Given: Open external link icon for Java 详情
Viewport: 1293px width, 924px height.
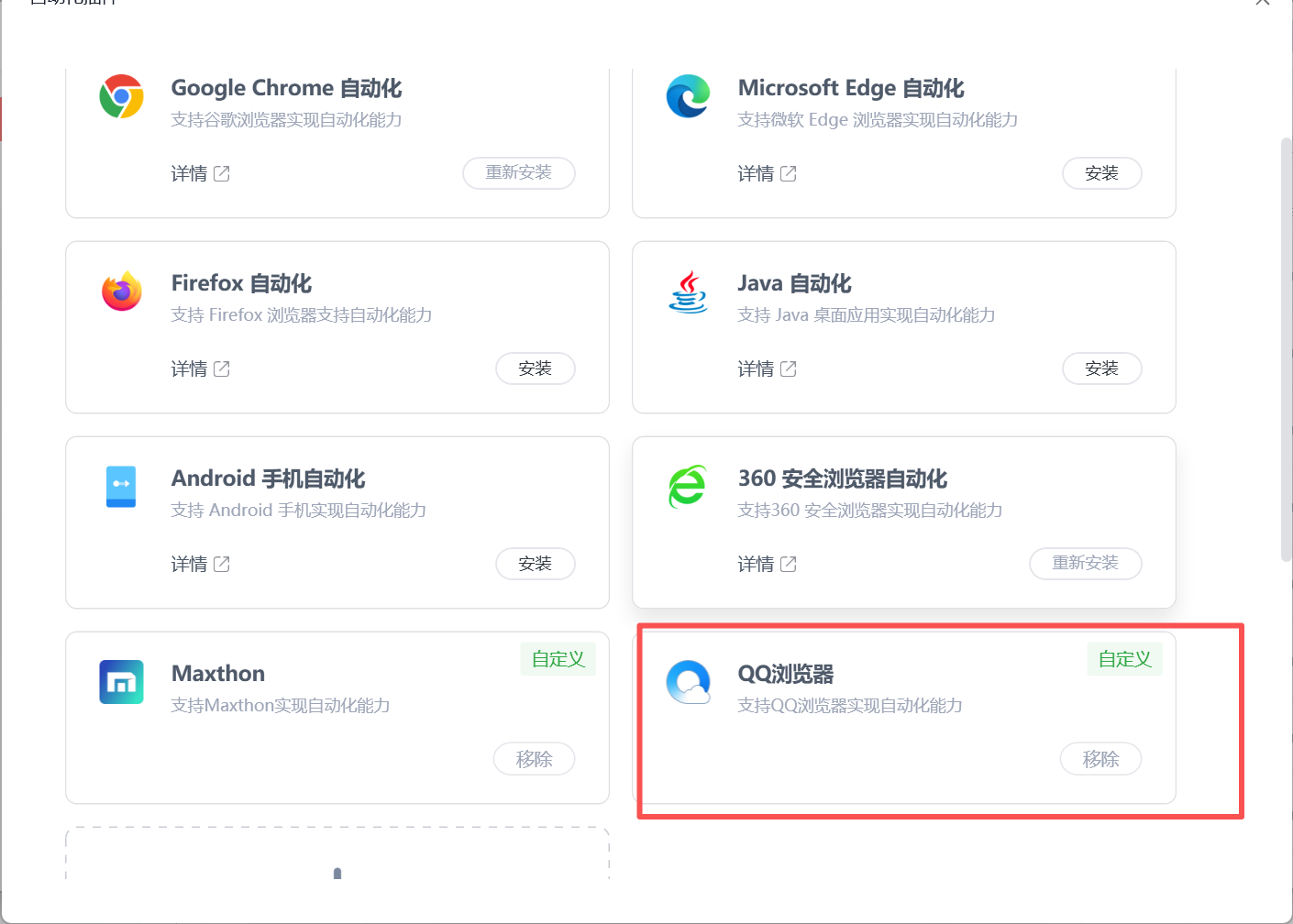Looking at the screenshot, I should 789,368.
